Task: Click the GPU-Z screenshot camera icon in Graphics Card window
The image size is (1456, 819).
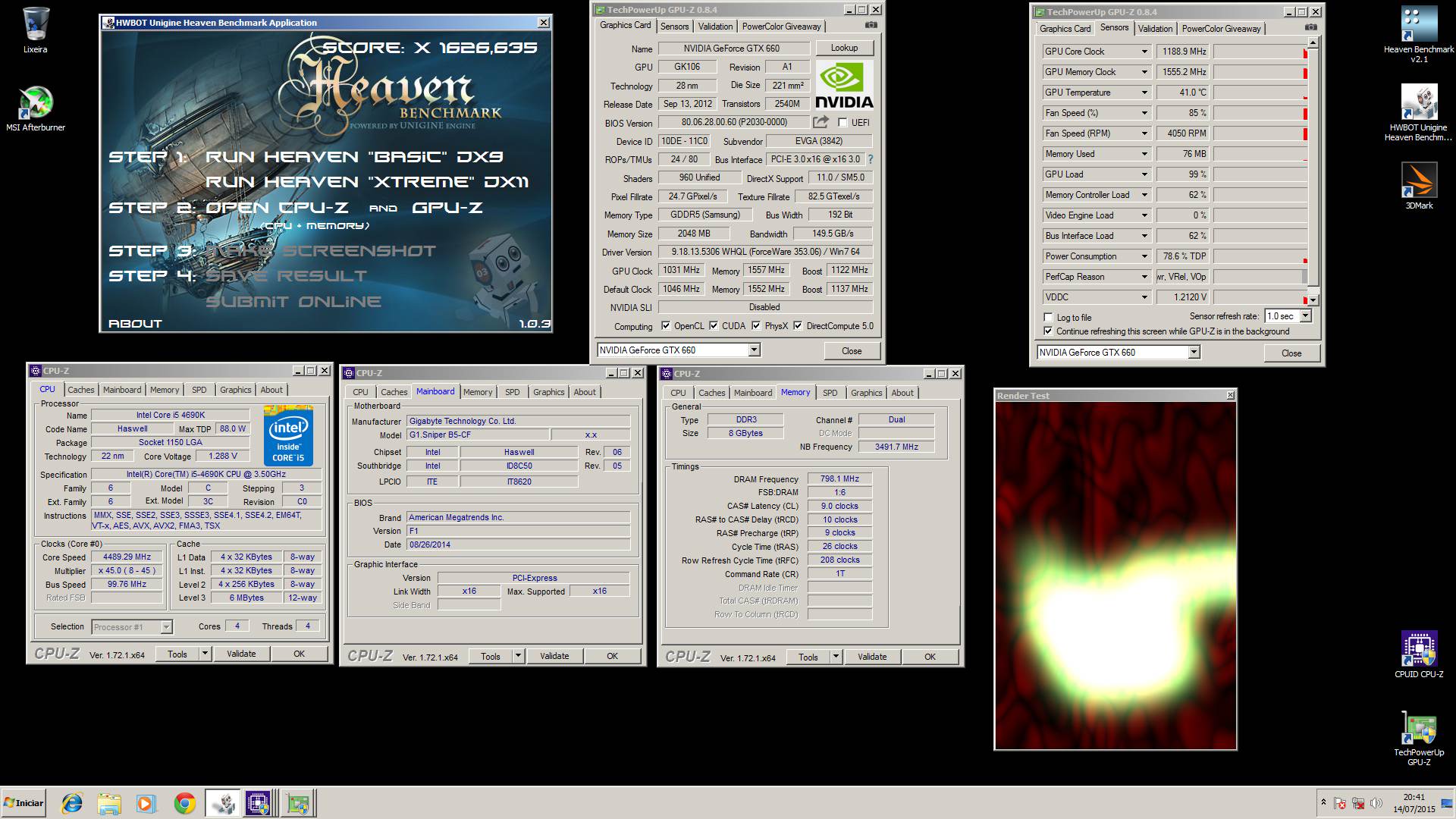Action: click(x=871, y=25)
